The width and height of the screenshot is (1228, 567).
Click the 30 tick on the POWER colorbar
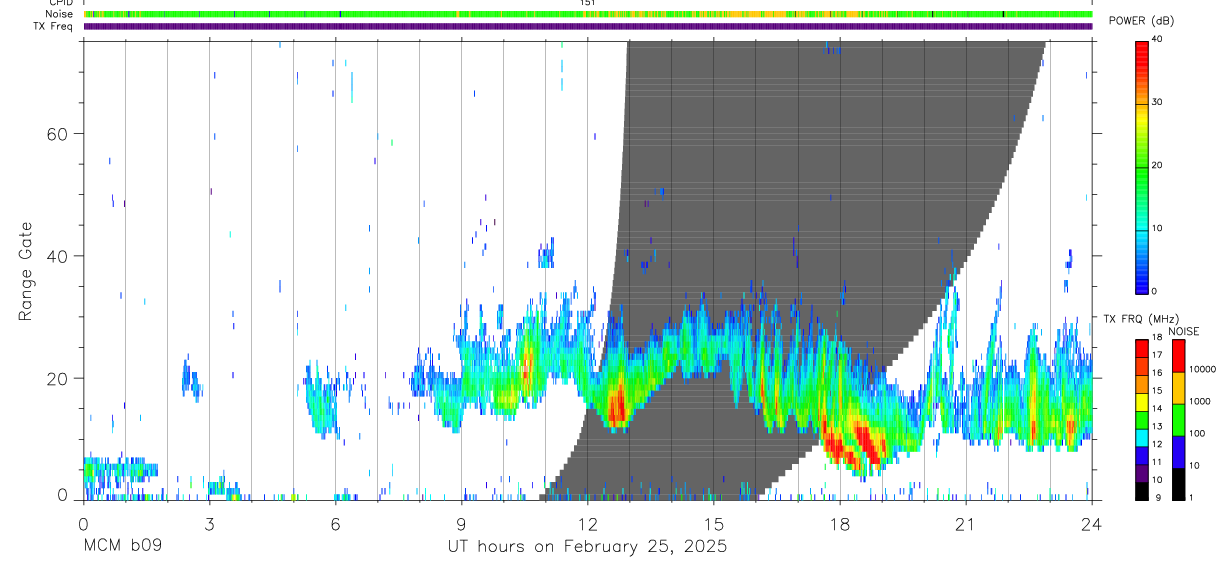pyautogui.click(x=1159, y=102)
